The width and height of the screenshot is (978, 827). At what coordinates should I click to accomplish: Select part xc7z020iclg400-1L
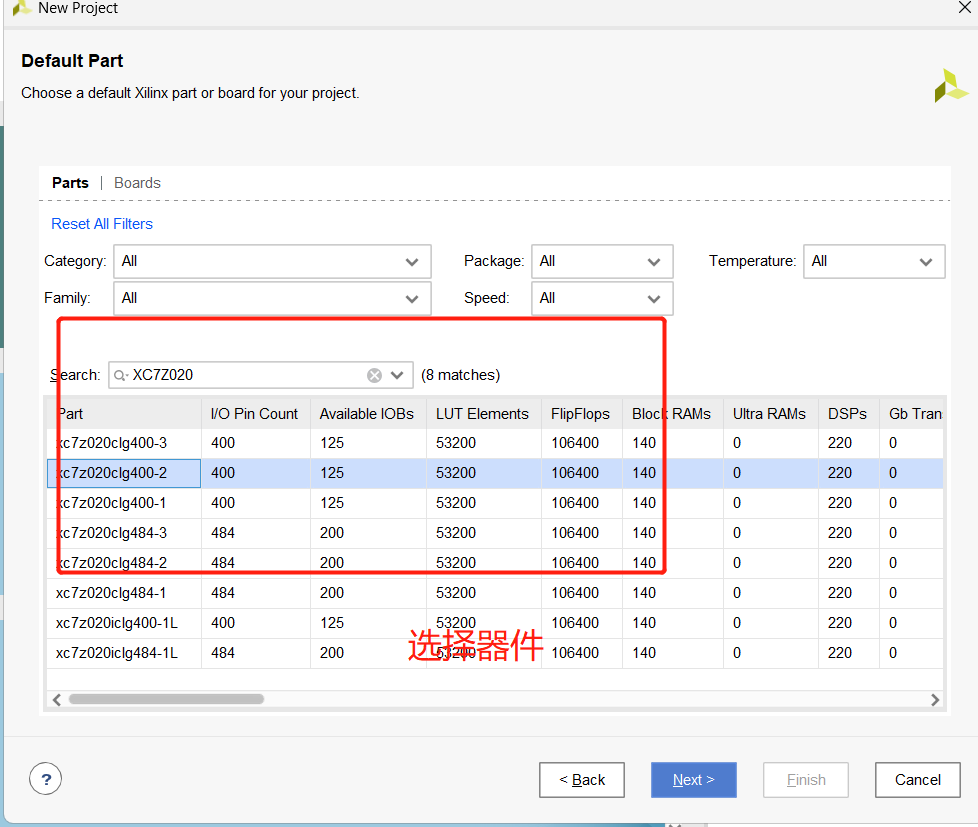click(495, 622)
